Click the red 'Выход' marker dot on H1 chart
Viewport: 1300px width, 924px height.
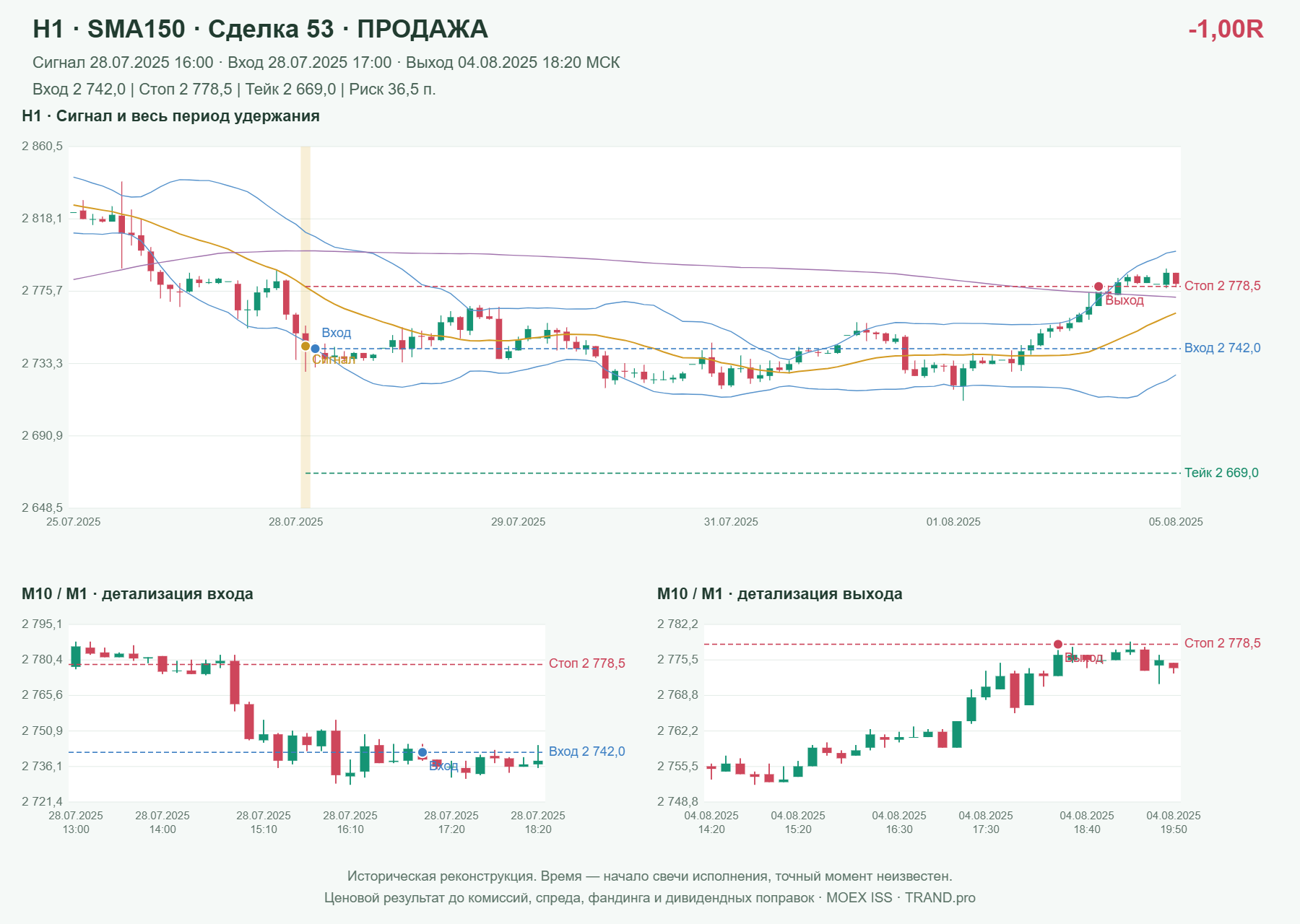(x=1098, y=287)
